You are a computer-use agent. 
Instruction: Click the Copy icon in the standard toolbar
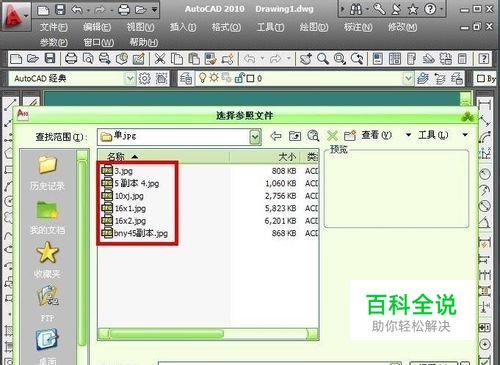point(177,59)
